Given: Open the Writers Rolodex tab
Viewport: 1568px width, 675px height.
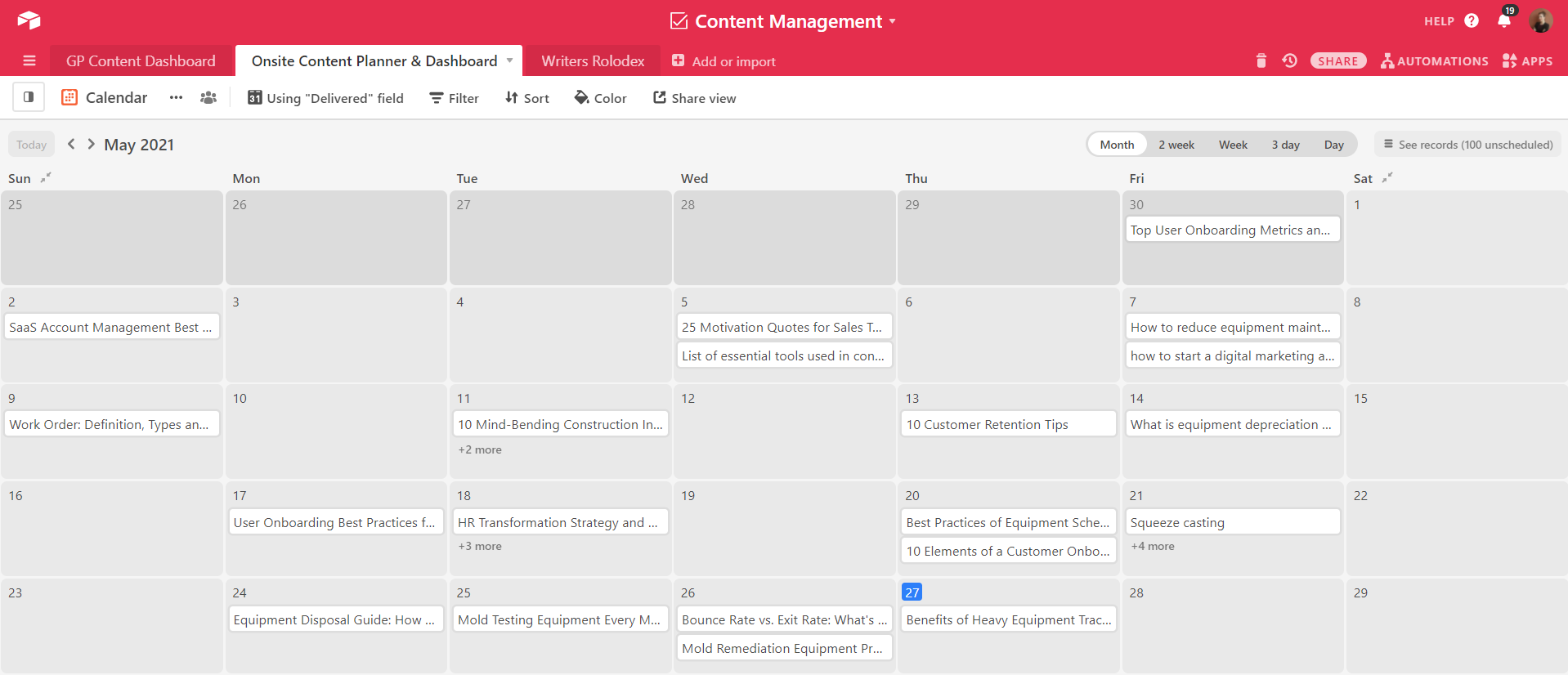Looking at the screenshot, I should [593, 61].
